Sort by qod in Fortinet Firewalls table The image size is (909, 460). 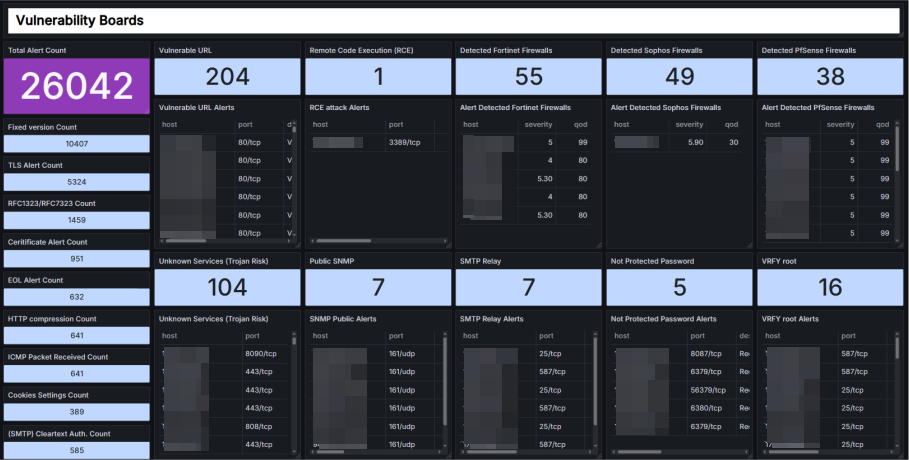coord(580,125)
